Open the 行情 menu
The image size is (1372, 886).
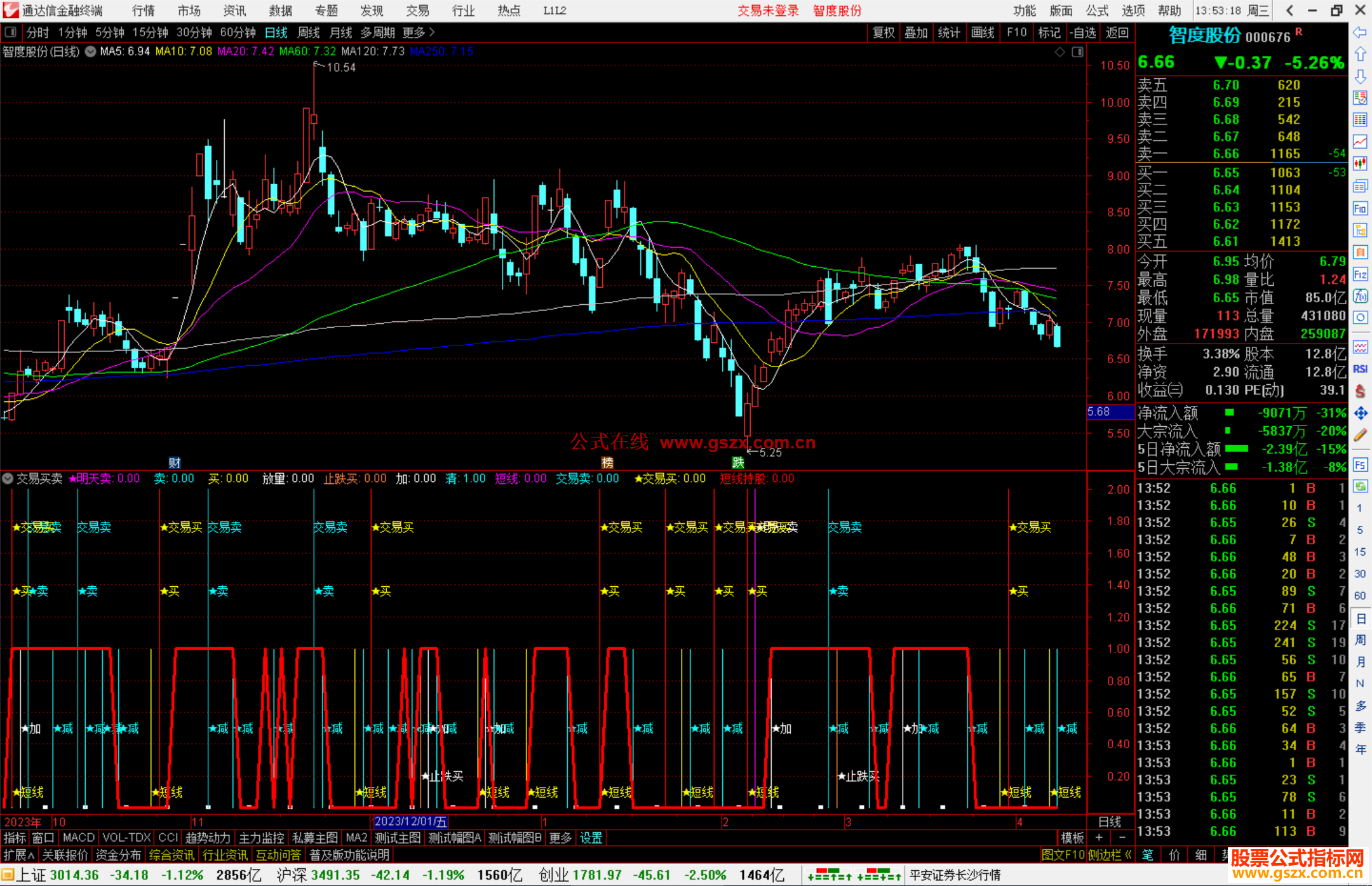[x=143, y=10]
